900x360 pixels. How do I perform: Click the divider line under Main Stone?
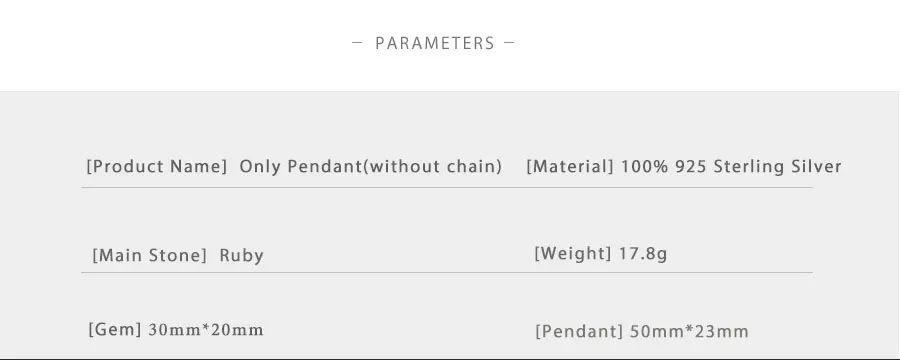pos(447,272)
